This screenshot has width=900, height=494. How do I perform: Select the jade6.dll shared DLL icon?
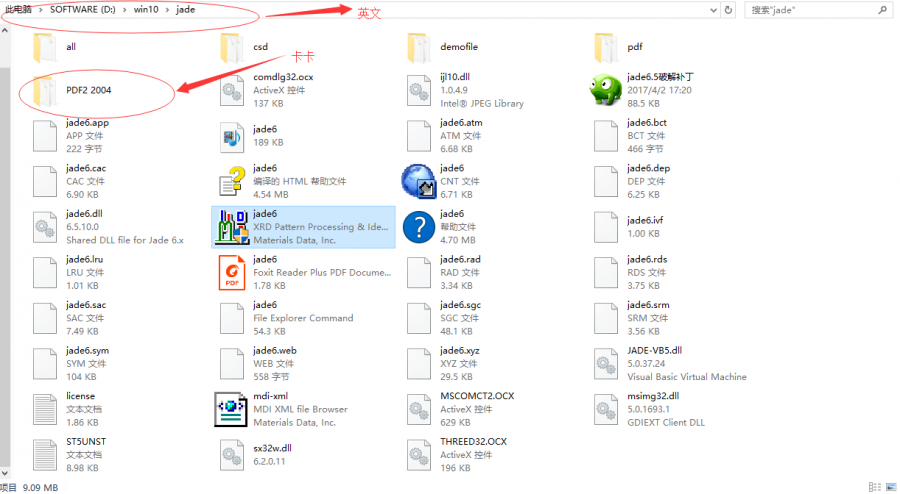click(45, 227)
